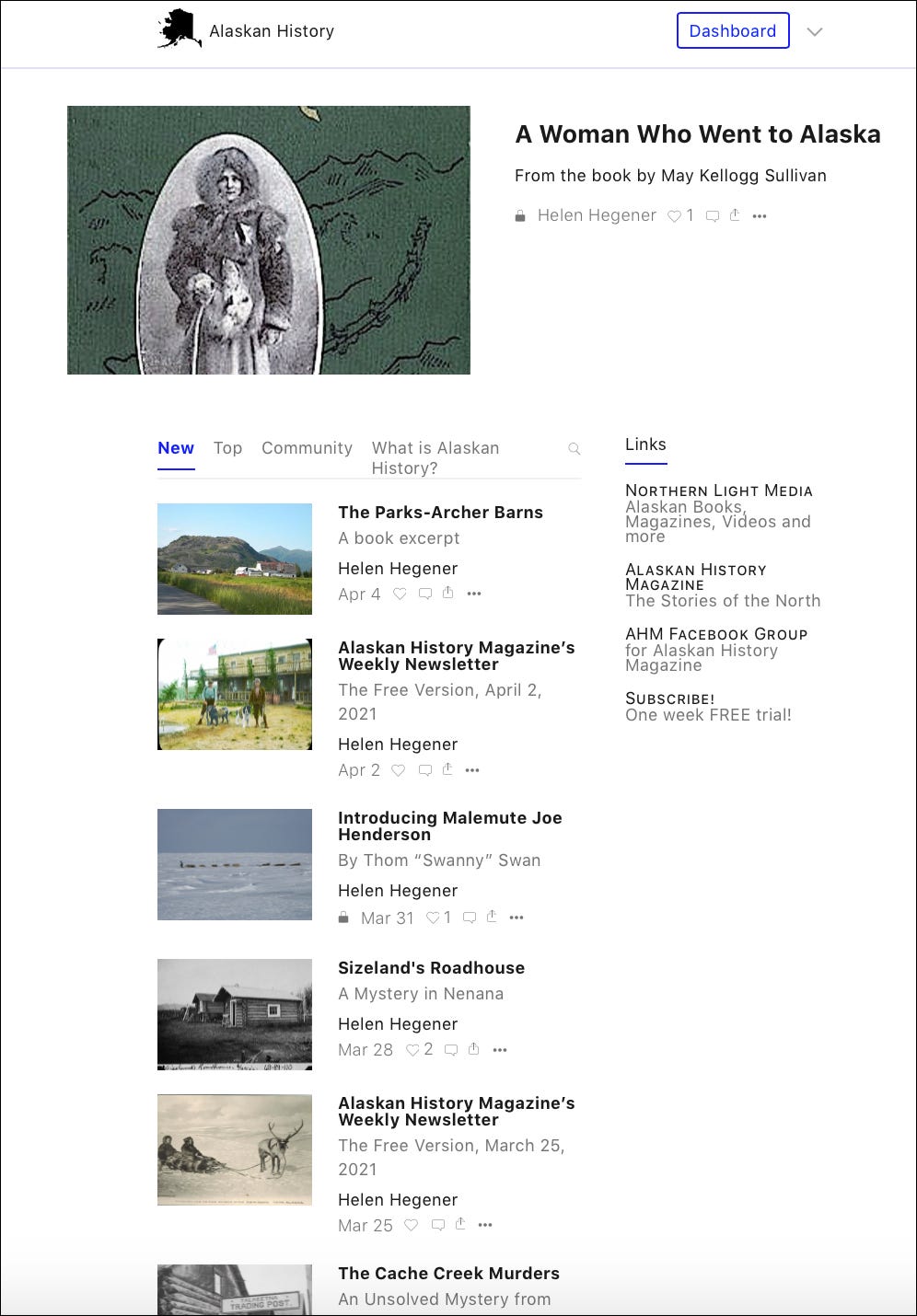Comment on the Apr 2 Weekly Newsletter post
The height and width of the screenshot is (1316, 917).
(425, 771)
